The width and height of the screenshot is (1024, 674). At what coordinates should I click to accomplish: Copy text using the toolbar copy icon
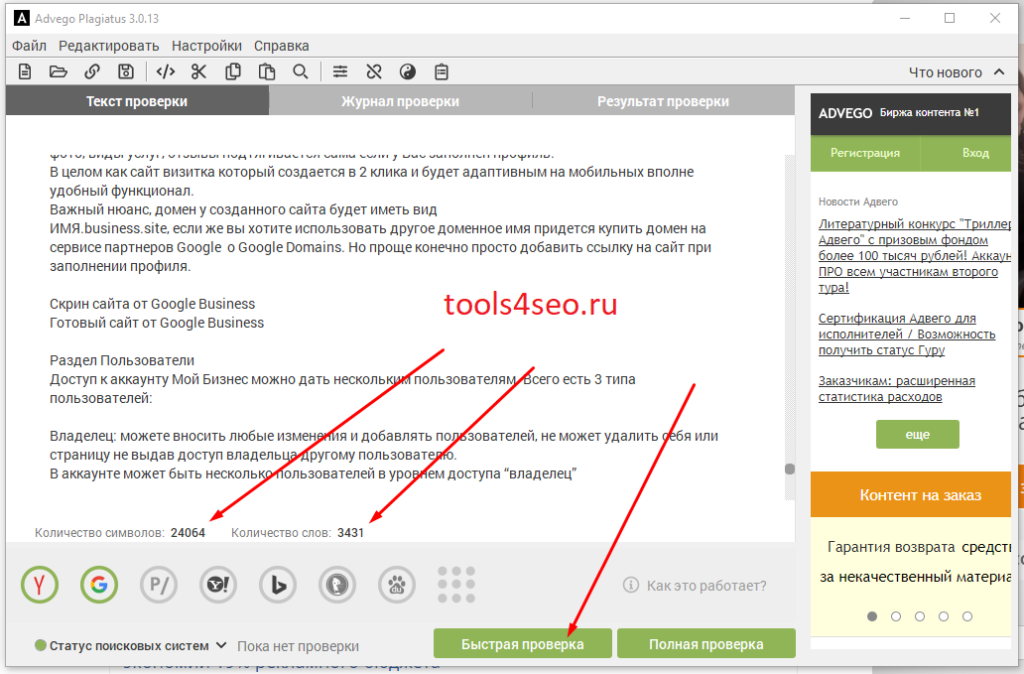coord(232,72)
